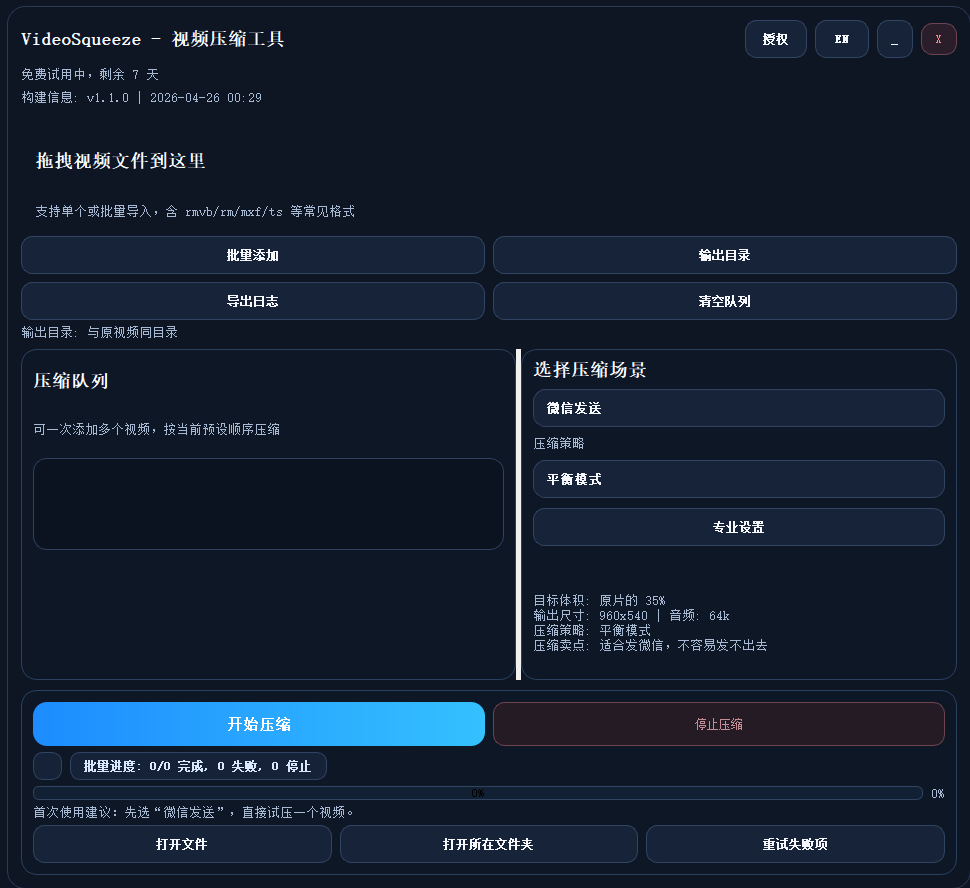Click the 首次使用建议 tip text
Screen dimensions: 970x888
(193, 812)
